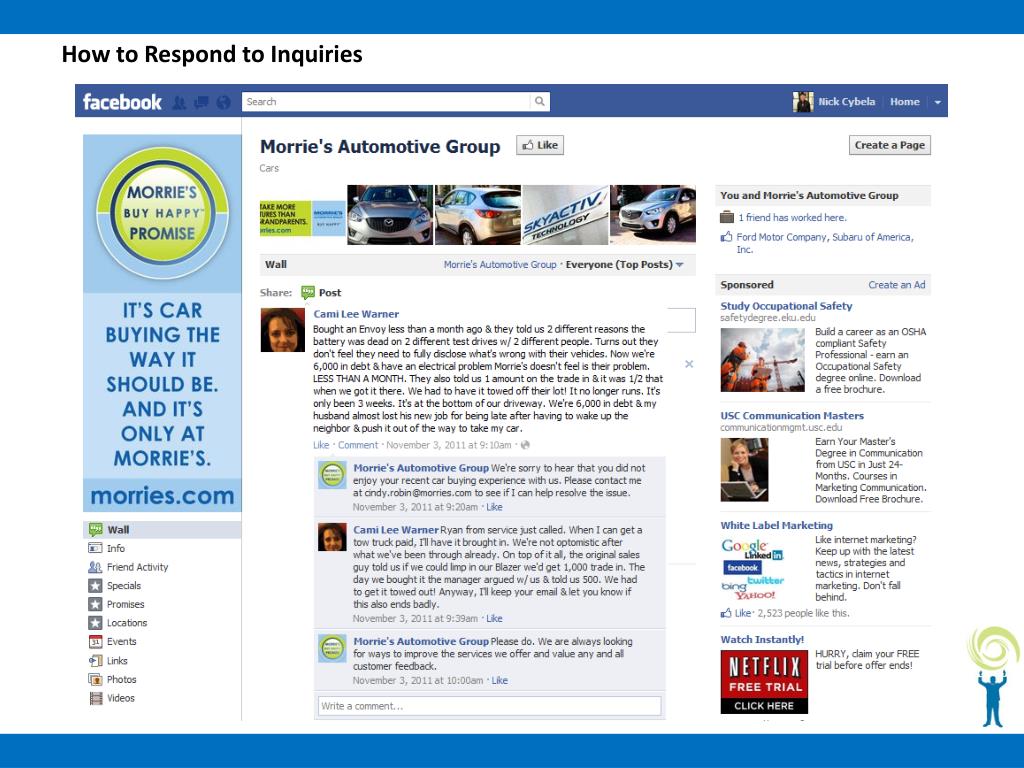Open USC Communication Masters ad
Screen dimensions: 1024x768
pyautogui.click(x=792, y=415)
